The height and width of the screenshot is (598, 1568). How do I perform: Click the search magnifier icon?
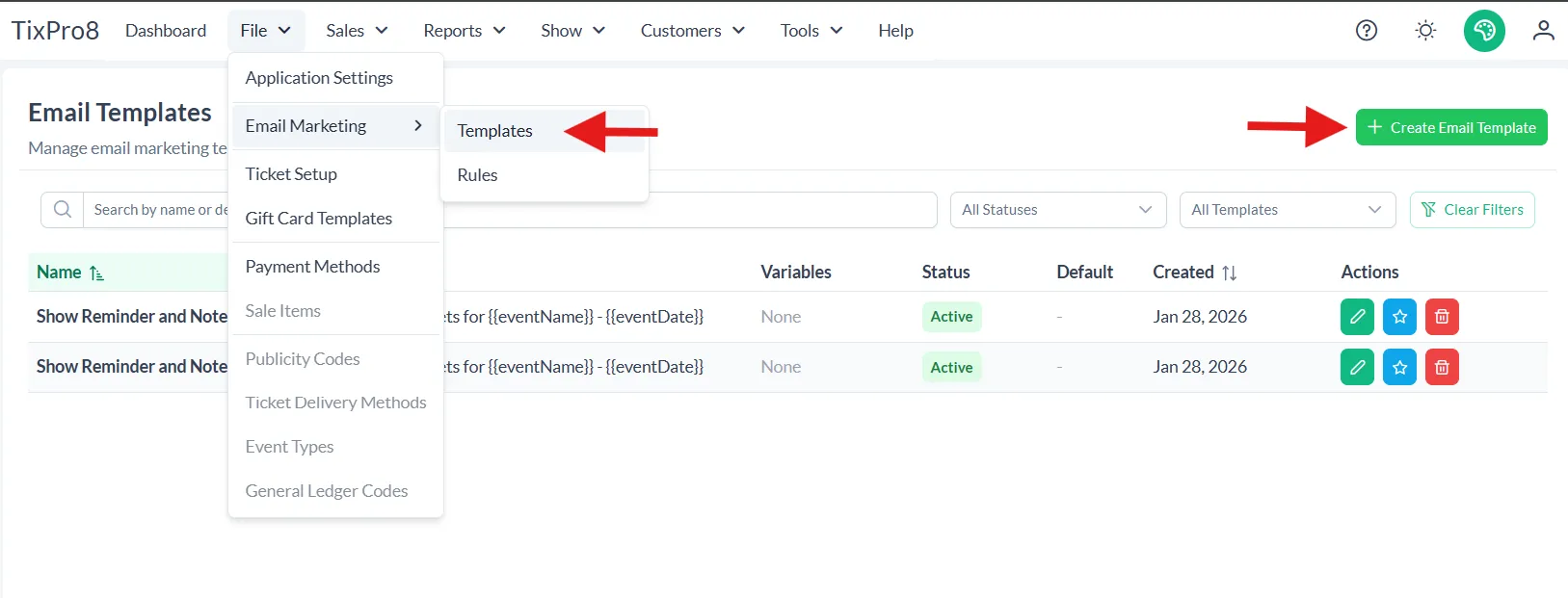(x=63, y=210)
